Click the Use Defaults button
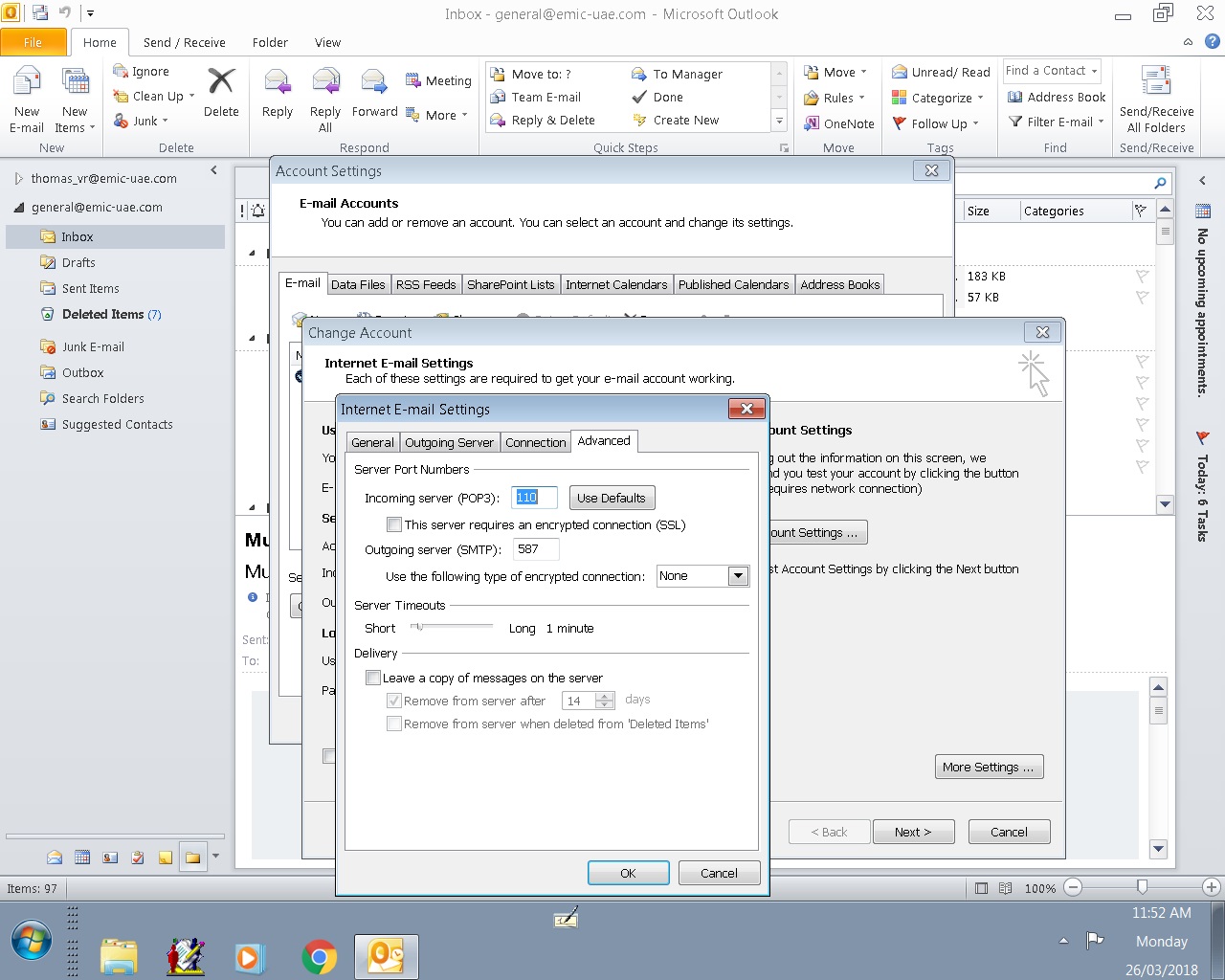The image size is (1225, 980). (x=611, y=498)
